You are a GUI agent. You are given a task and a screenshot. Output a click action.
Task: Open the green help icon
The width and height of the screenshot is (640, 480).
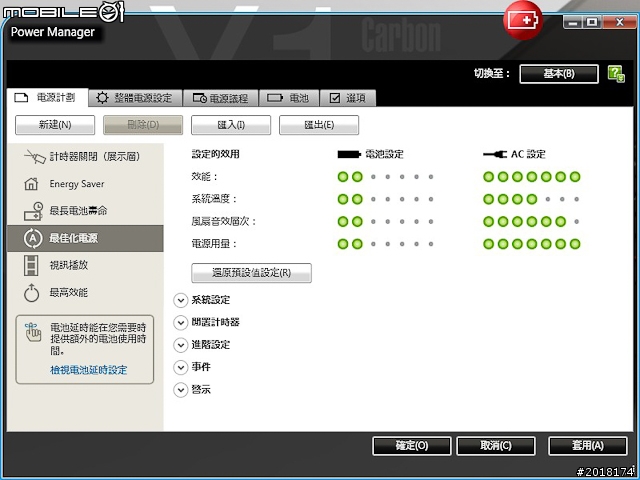pyautogui.click(x=616, y=74)
